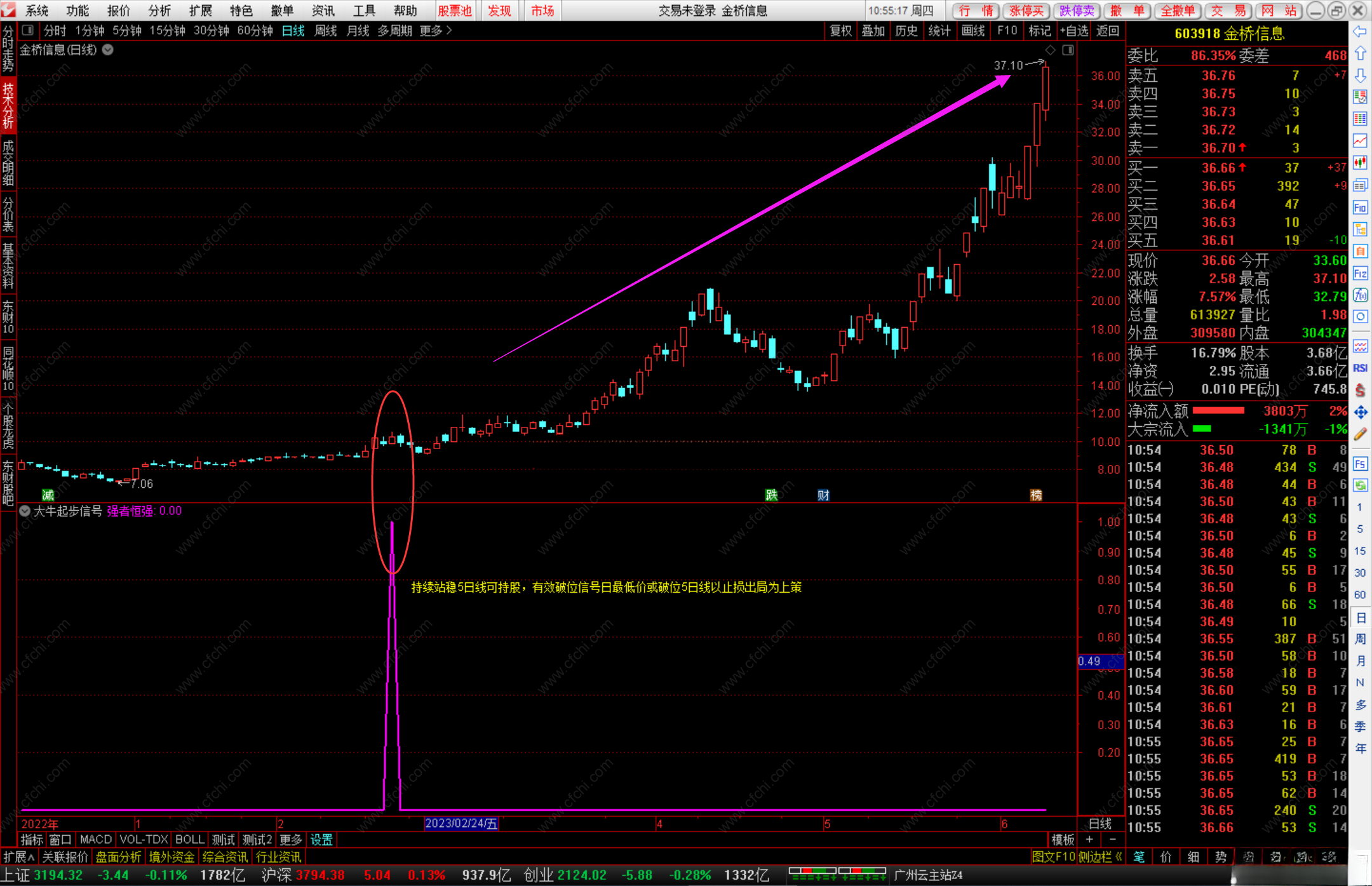
Task: Expand the 大牛起步信号 indicator dropdown
Action: [25, 511]
